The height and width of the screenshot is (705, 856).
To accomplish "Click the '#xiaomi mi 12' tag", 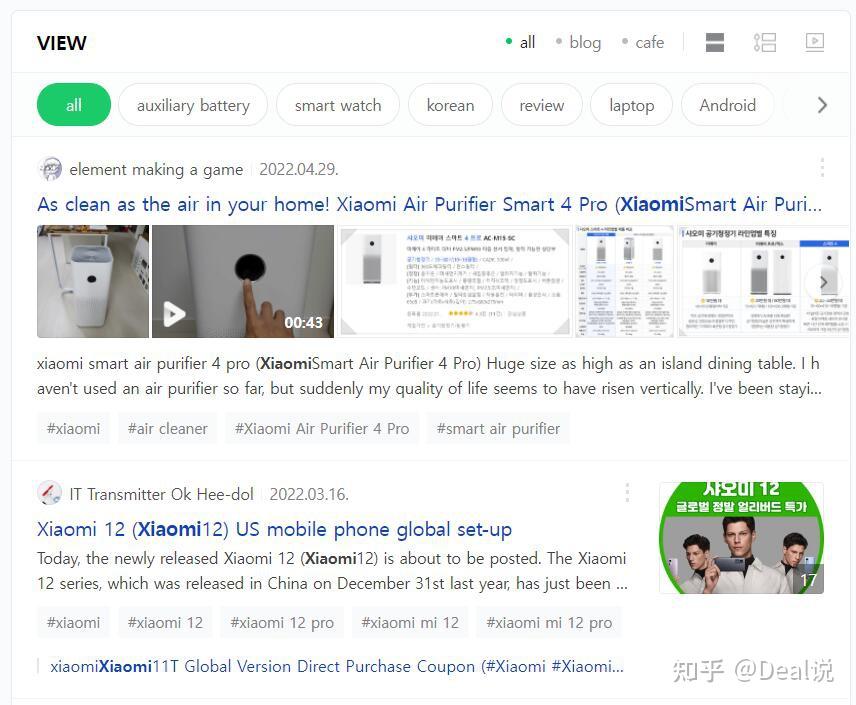I will 411,623.
